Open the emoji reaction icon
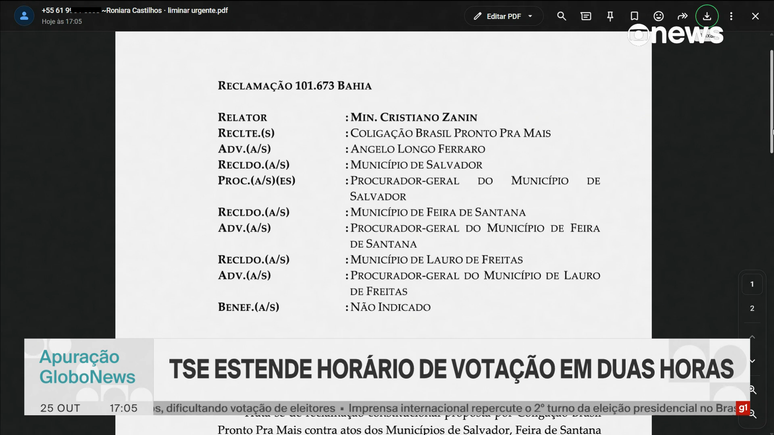774x435 pixels. pos(658,16)
